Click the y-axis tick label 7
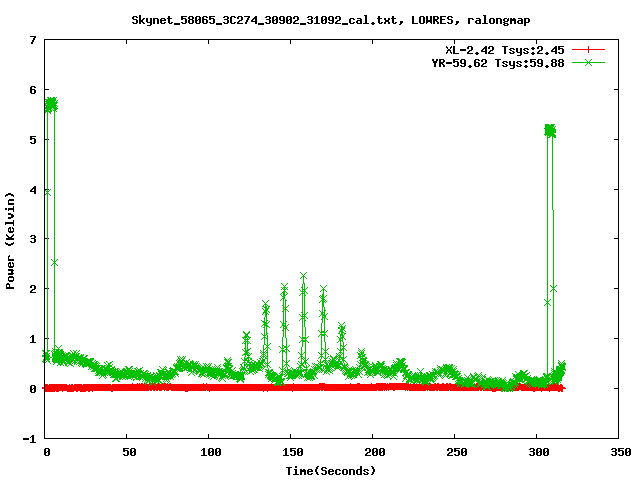 point(33,40)
